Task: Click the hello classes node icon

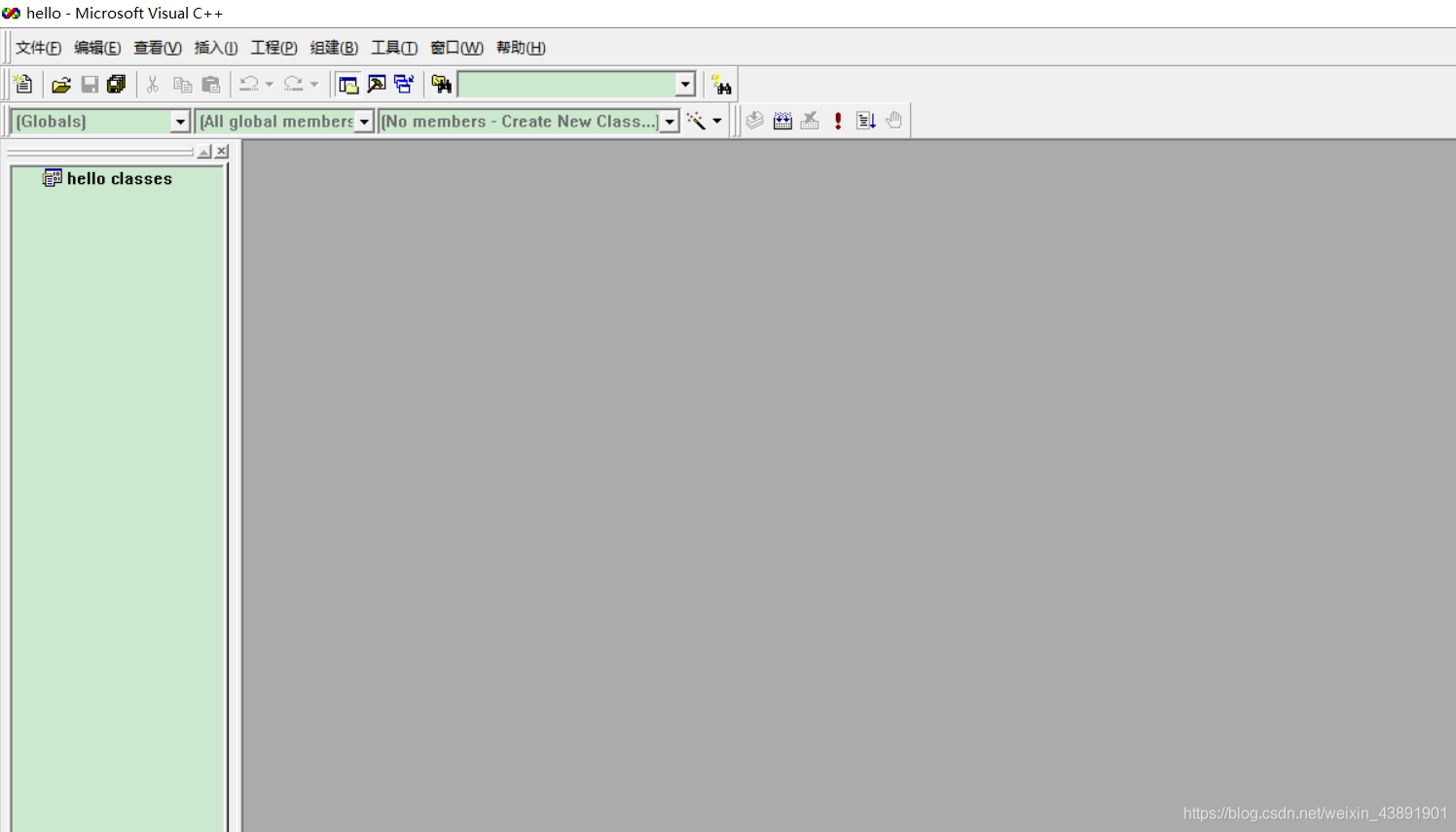Action: [x=53, y=178]
